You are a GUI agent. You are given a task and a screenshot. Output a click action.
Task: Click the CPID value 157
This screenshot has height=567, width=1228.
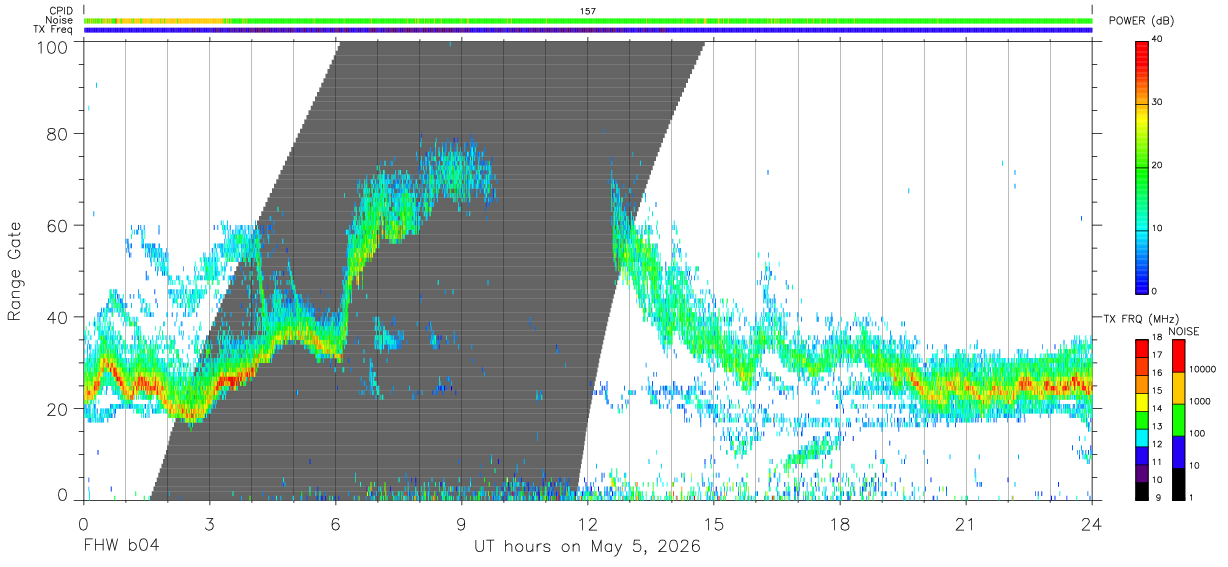(588, 11)
